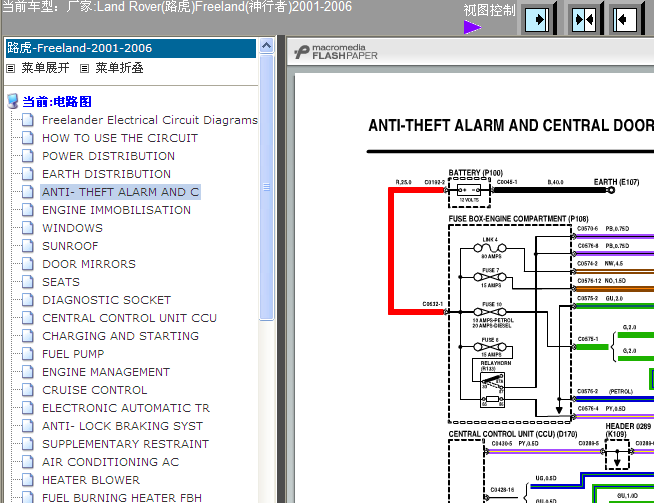Click the page icon beside DOOR MIRRORS

pos(28,264)
